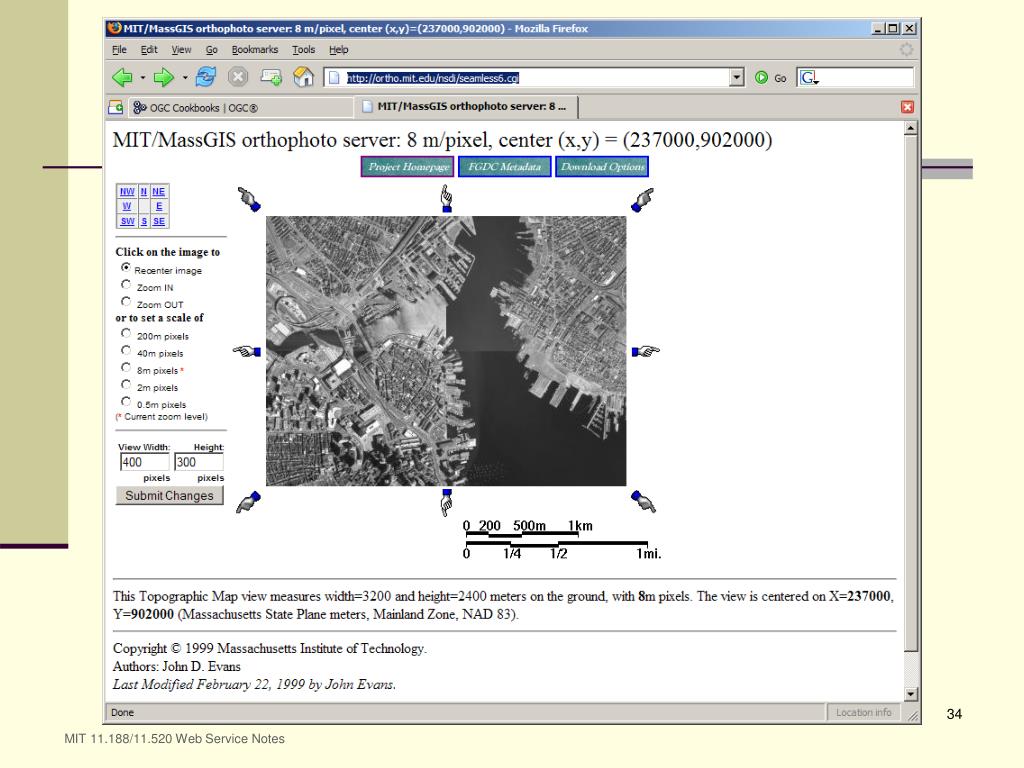Reload the page with the Refresh icon

coord(206,77)
